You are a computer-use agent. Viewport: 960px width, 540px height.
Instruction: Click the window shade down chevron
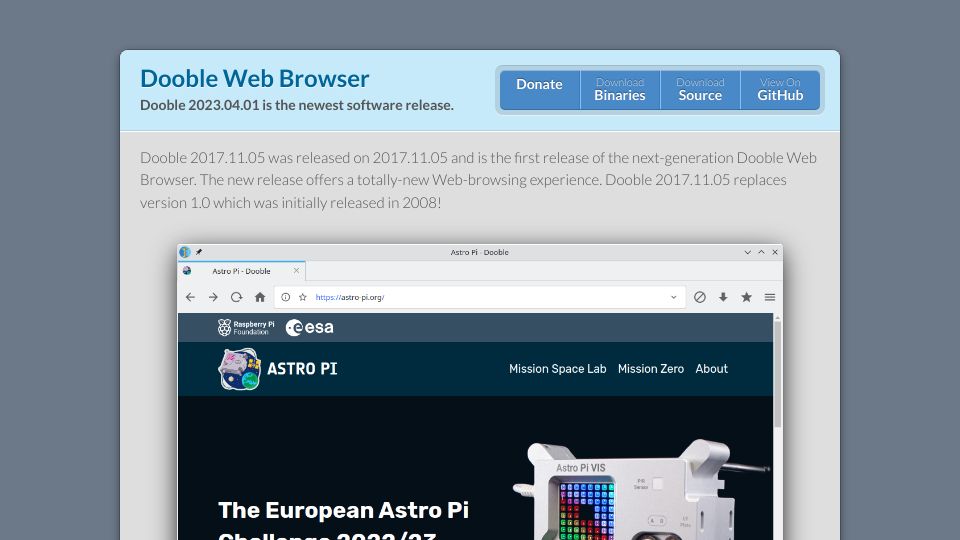coord(748,252)
